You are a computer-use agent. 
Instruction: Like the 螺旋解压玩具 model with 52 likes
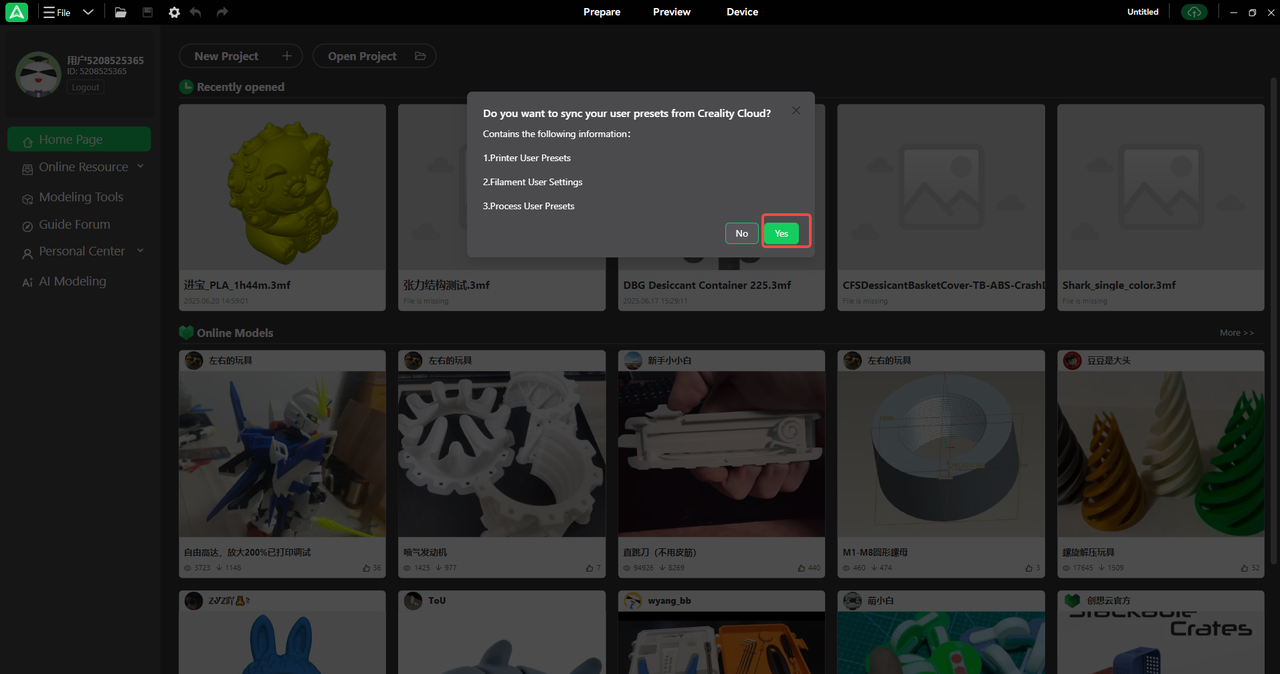1246,568
